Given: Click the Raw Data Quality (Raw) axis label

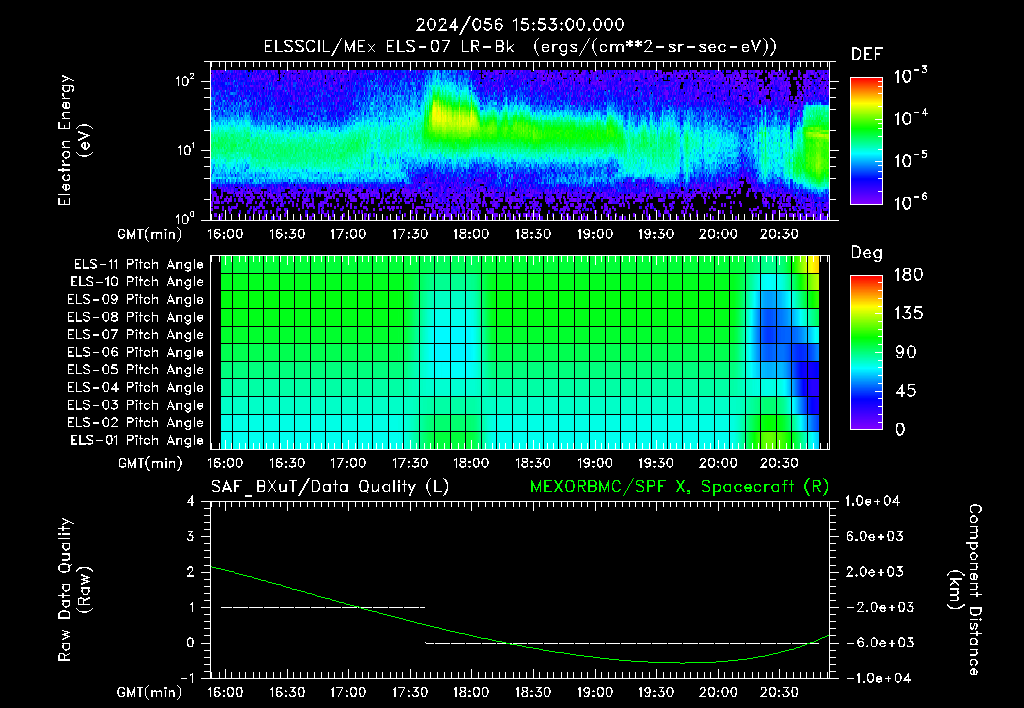Looking at the screenshot, I should (x=74, y=590).
